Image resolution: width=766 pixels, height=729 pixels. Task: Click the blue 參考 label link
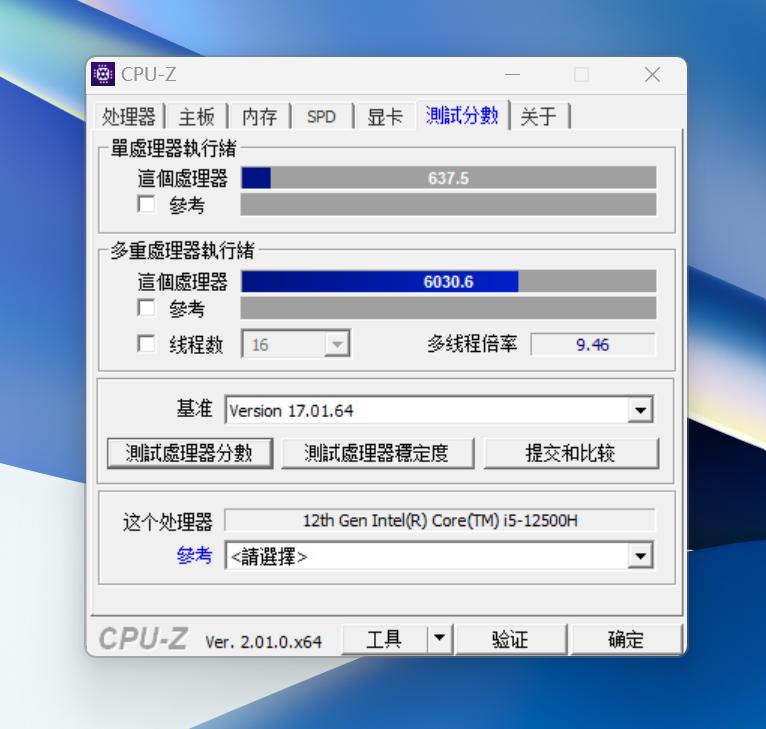194,556
